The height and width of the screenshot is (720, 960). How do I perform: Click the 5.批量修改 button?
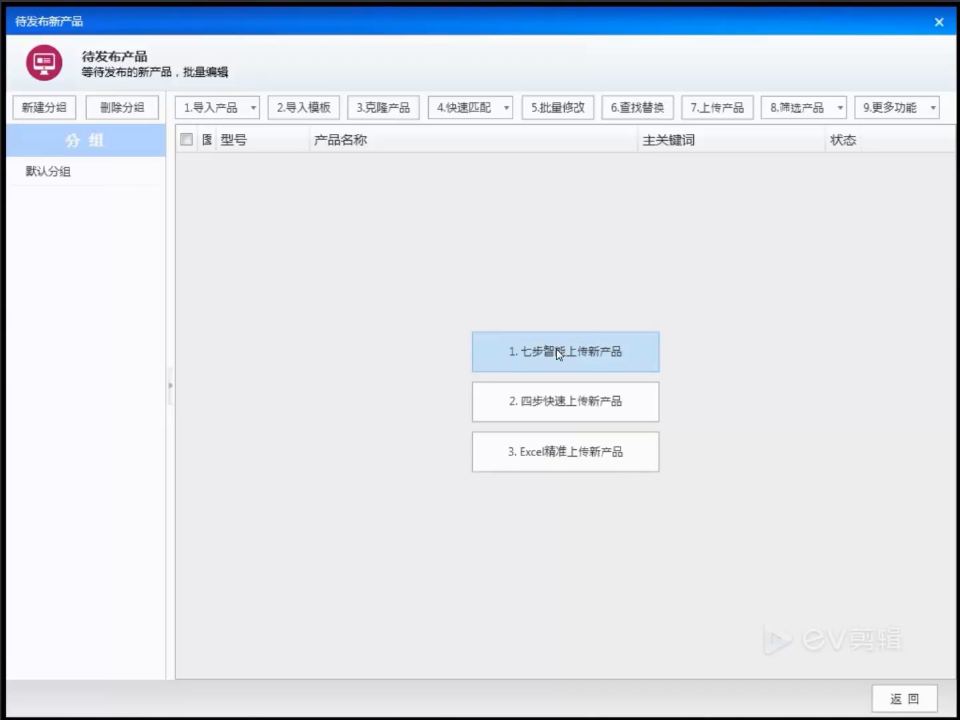pyautogui.click(x=558, y=108)
